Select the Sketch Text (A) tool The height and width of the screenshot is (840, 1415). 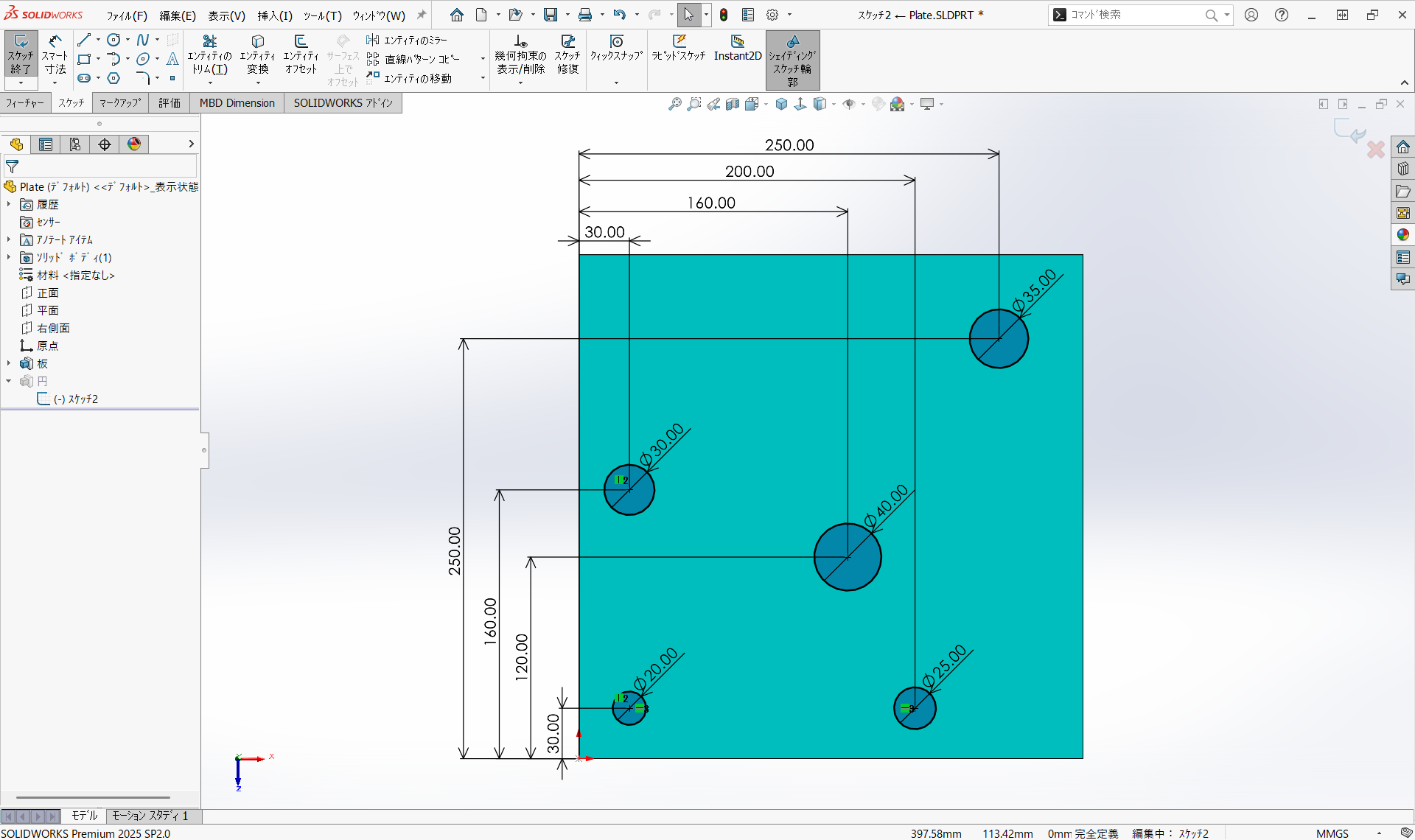coord(172,59)
